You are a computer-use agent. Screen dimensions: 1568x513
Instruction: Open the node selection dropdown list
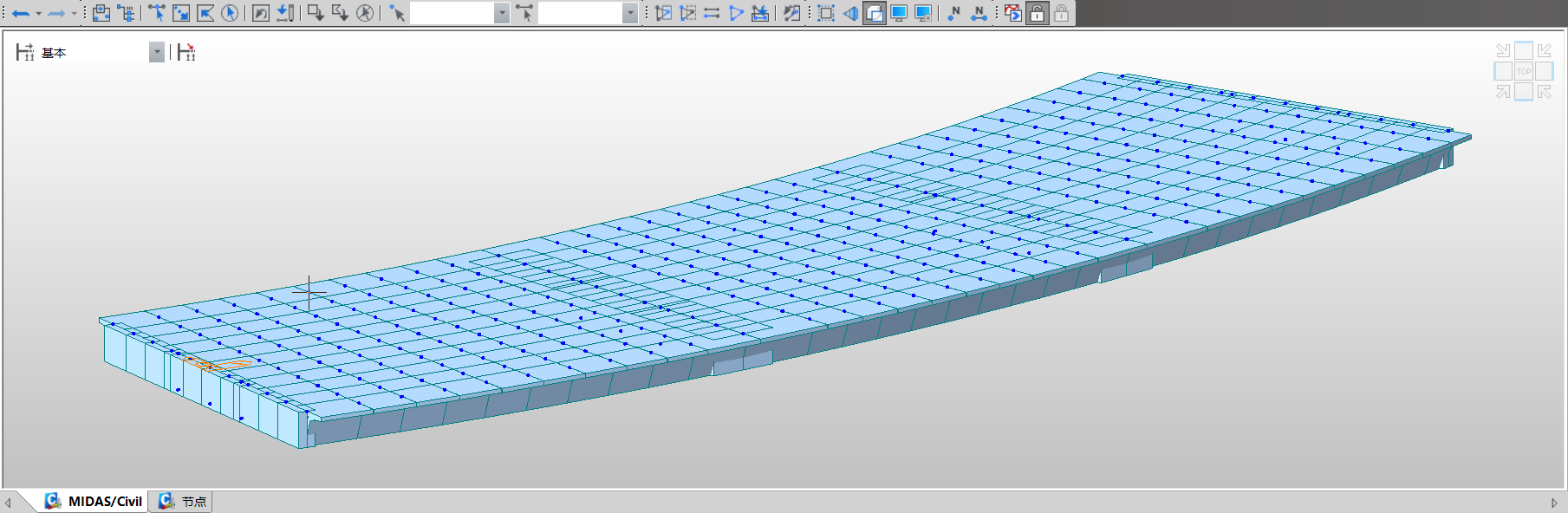502,13
